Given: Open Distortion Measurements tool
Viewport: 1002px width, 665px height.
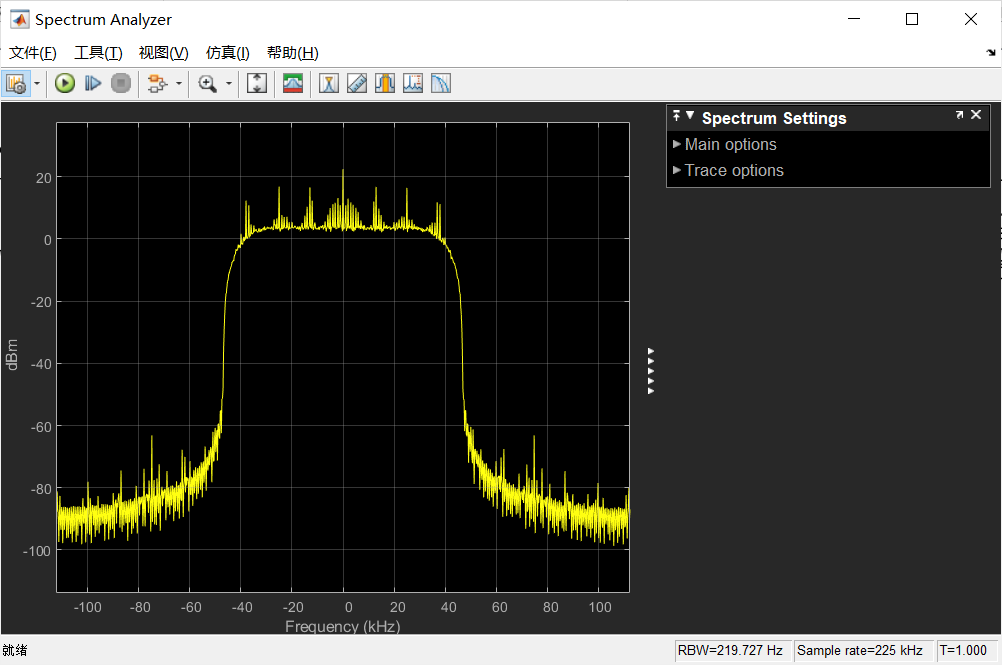Looking at the screenshot, I should click(412, 83).
